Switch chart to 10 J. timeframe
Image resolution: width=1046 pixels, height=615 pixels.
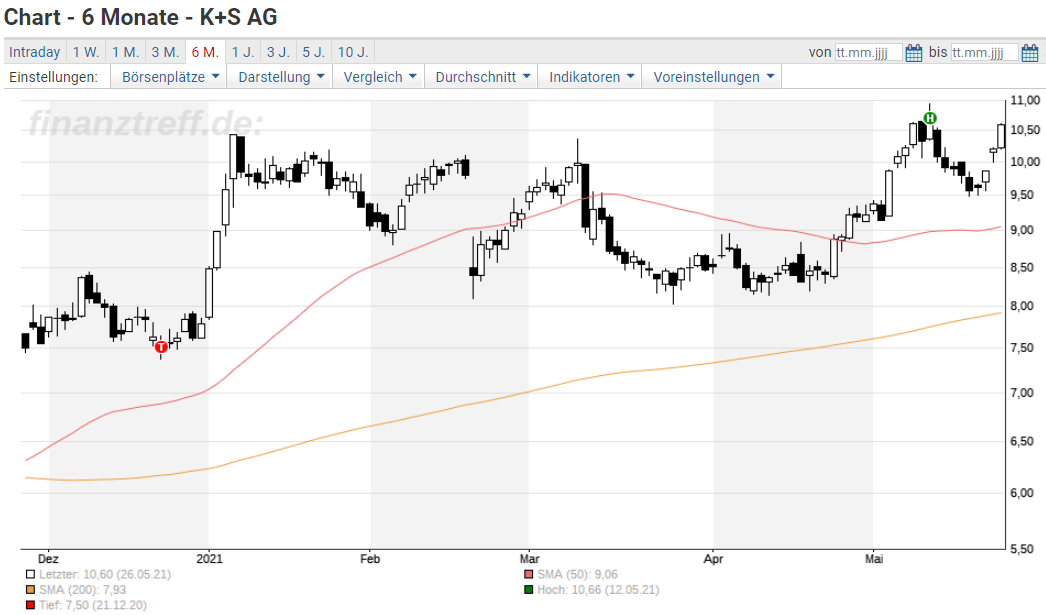[x=353, y=52]
